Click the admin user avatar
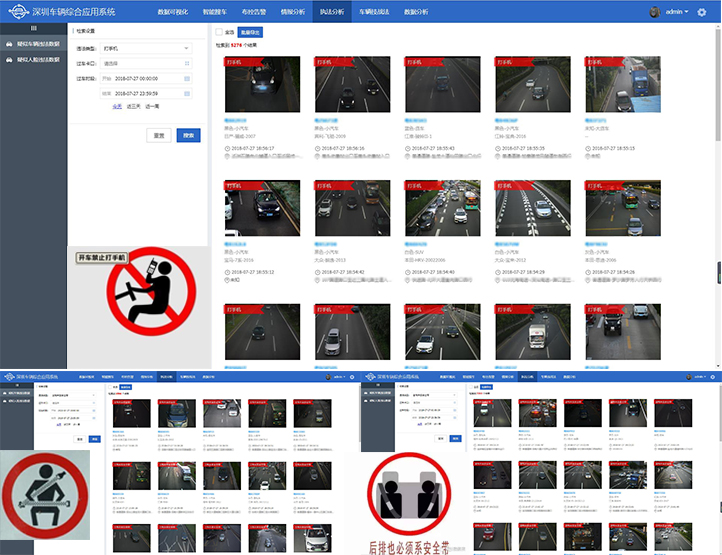Screen dimensions: 722x555 tap(654, 12)
